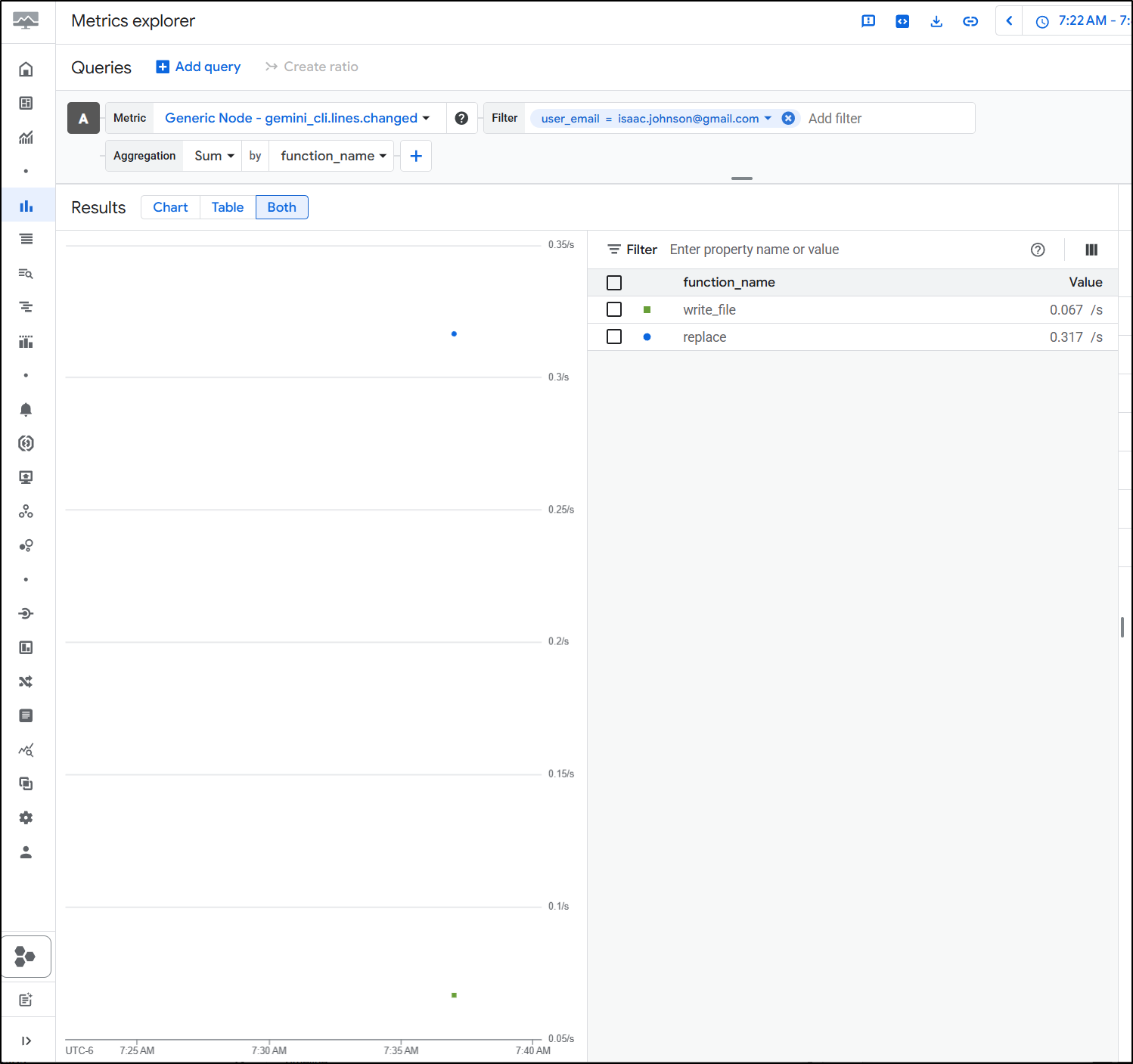Open the code editor icon in header

click(x=902, y=21)
